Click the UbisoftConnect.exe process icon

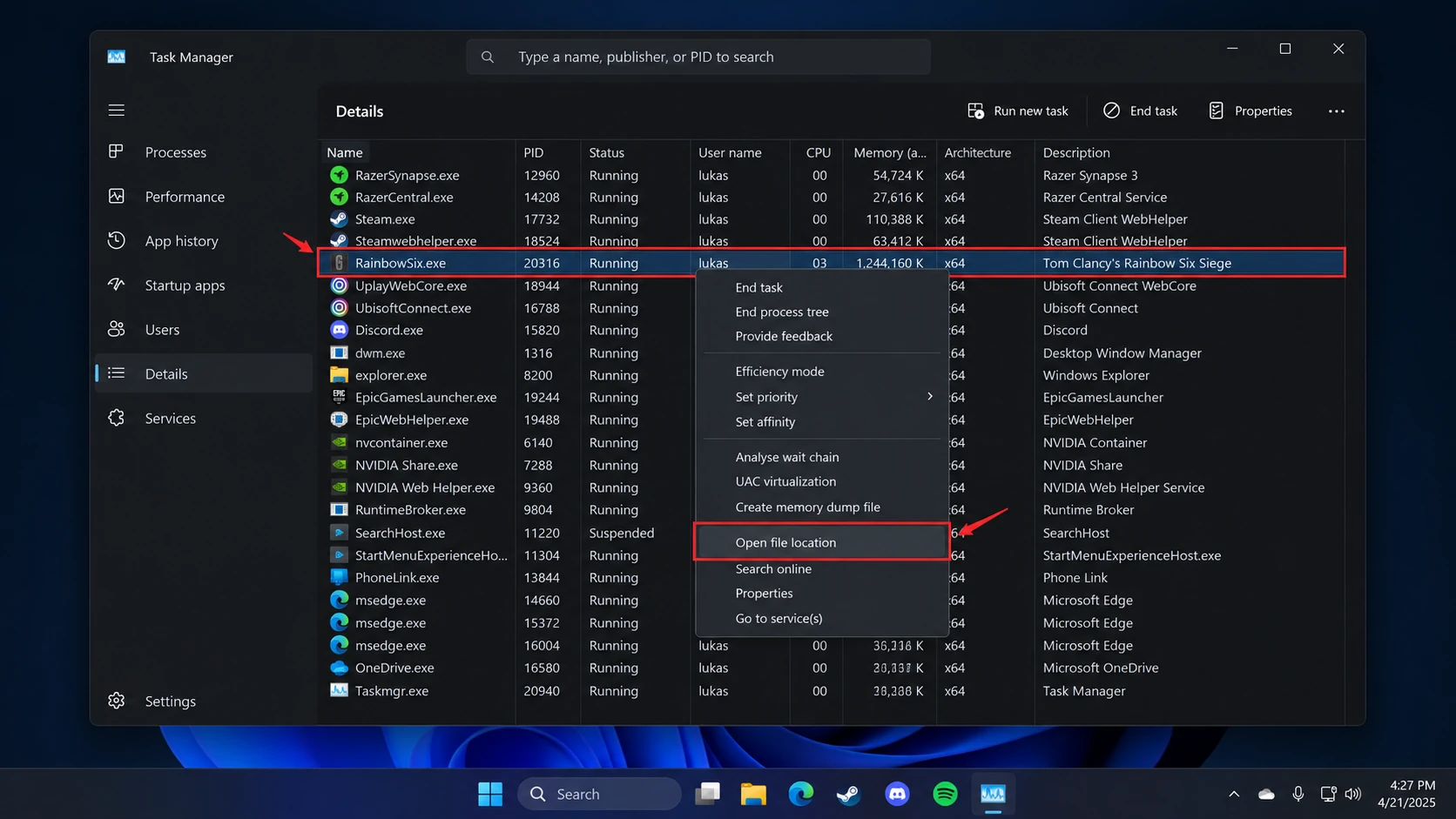(339, 308)
